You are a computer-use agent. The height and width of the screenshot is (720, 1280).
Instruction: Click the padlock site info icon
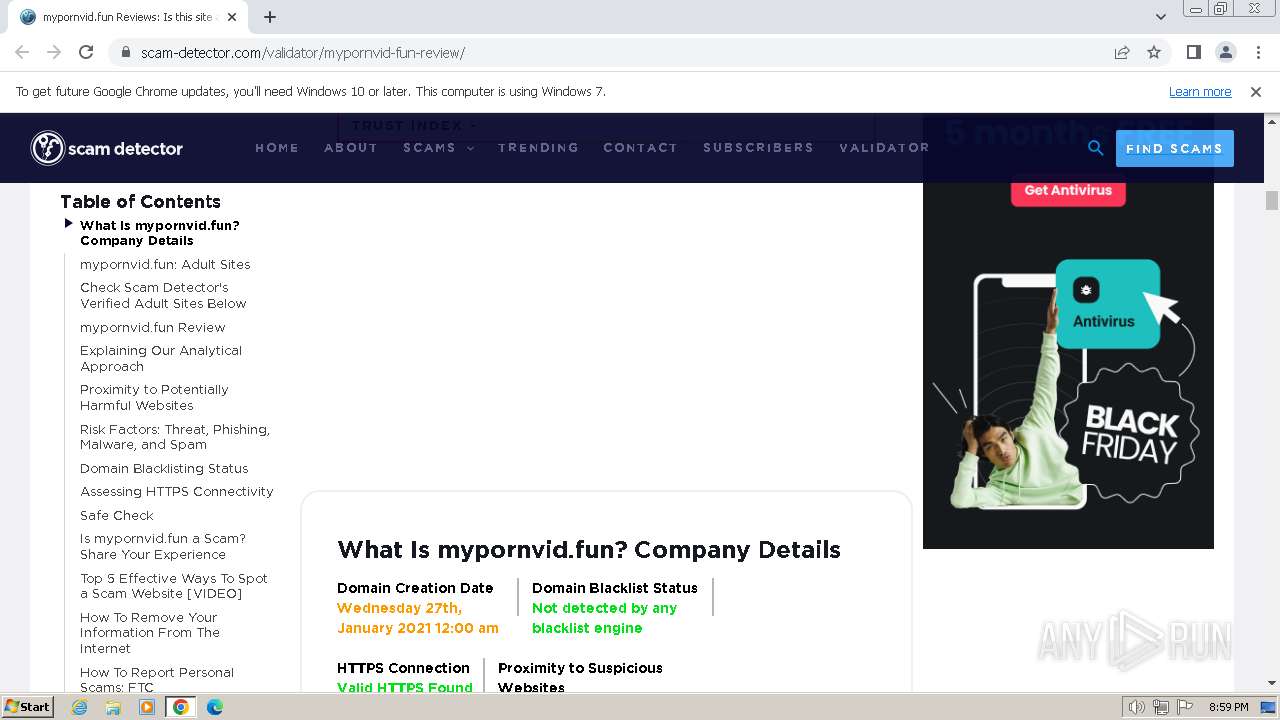(x=126, y=52)
